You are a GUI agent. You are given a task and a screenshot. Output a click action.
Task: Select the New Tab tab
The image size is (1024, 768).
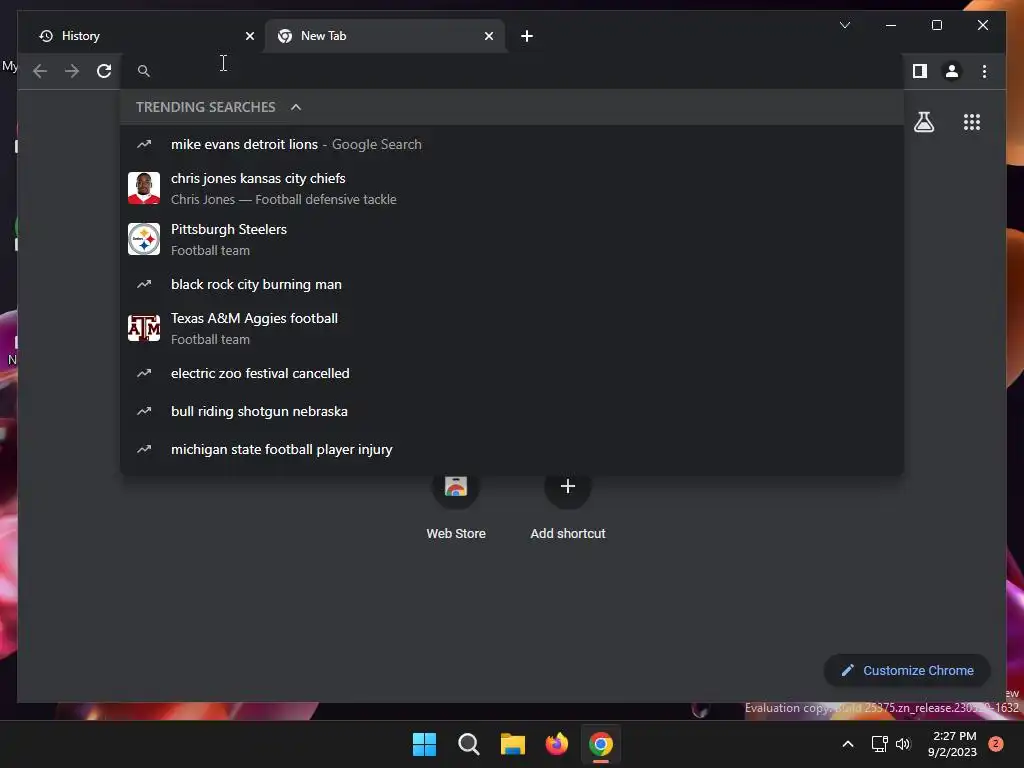(385, 36)
